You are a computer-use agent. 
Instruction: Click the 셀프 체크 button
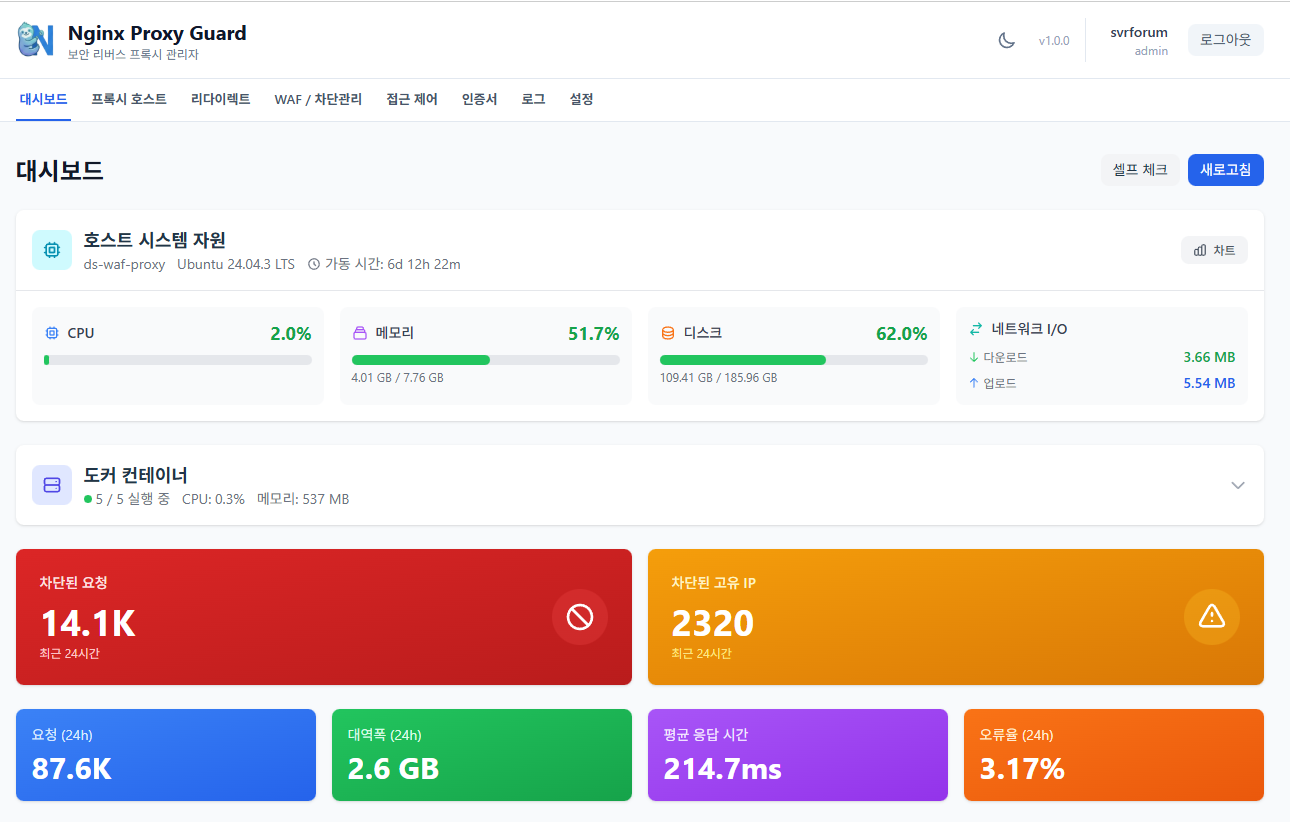click(1140, 170)
